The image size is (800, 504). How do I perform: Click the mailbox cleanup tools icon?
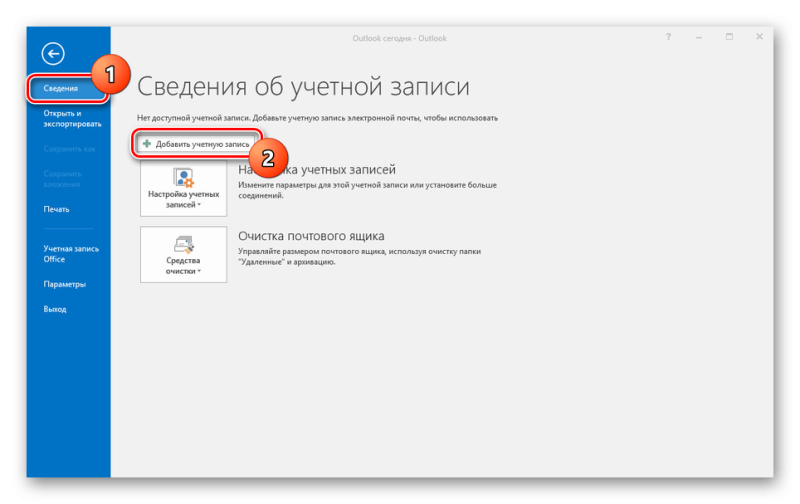point(184,244)
